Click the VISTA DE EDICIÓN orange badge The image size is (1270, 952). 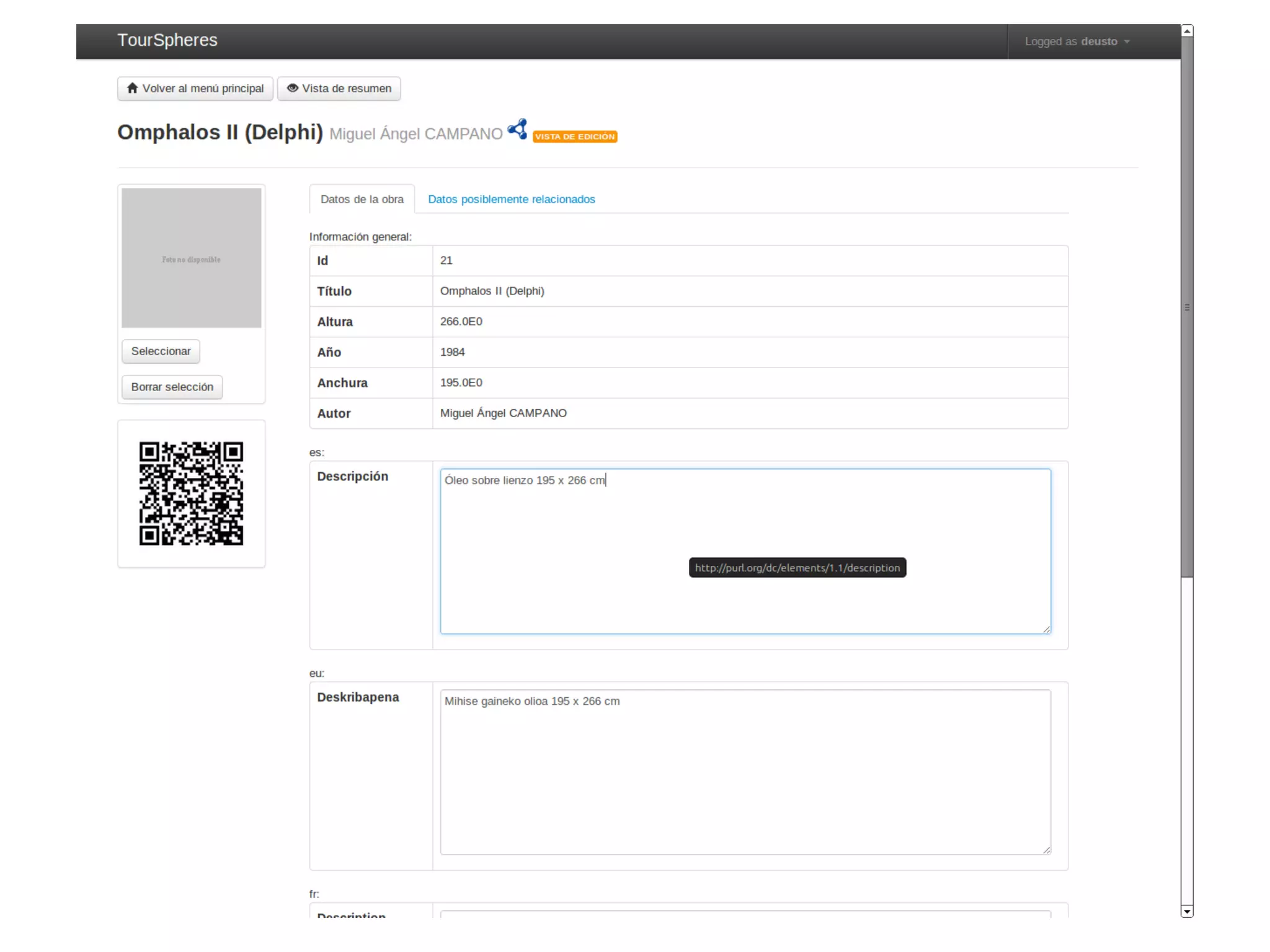(x=574, y=136)
